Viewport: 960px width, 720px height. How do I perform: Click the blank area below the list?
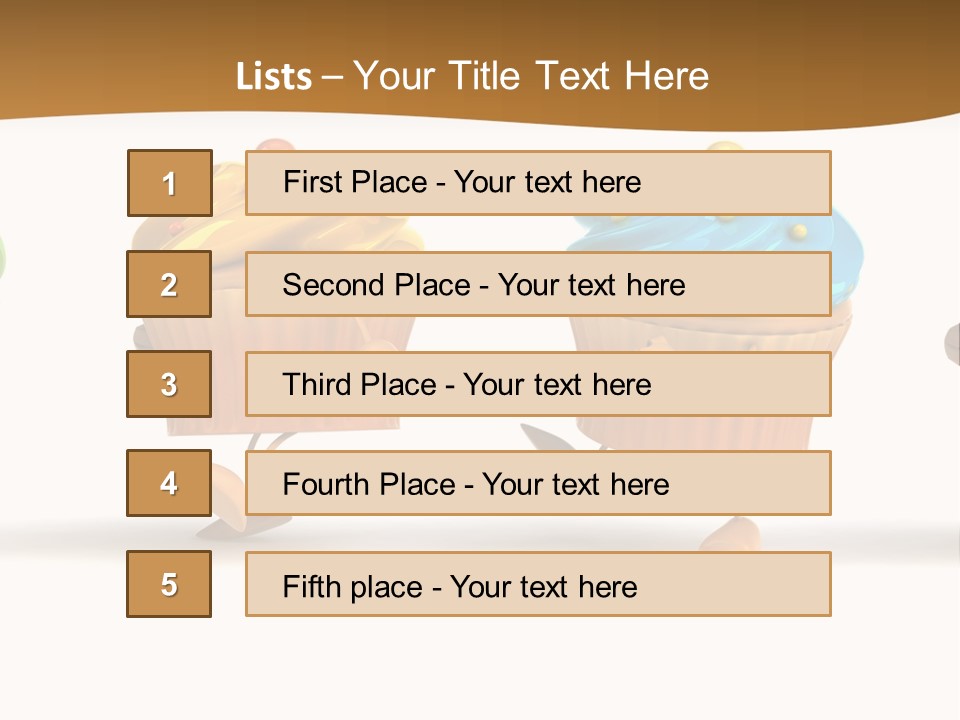tap(480, 668)
